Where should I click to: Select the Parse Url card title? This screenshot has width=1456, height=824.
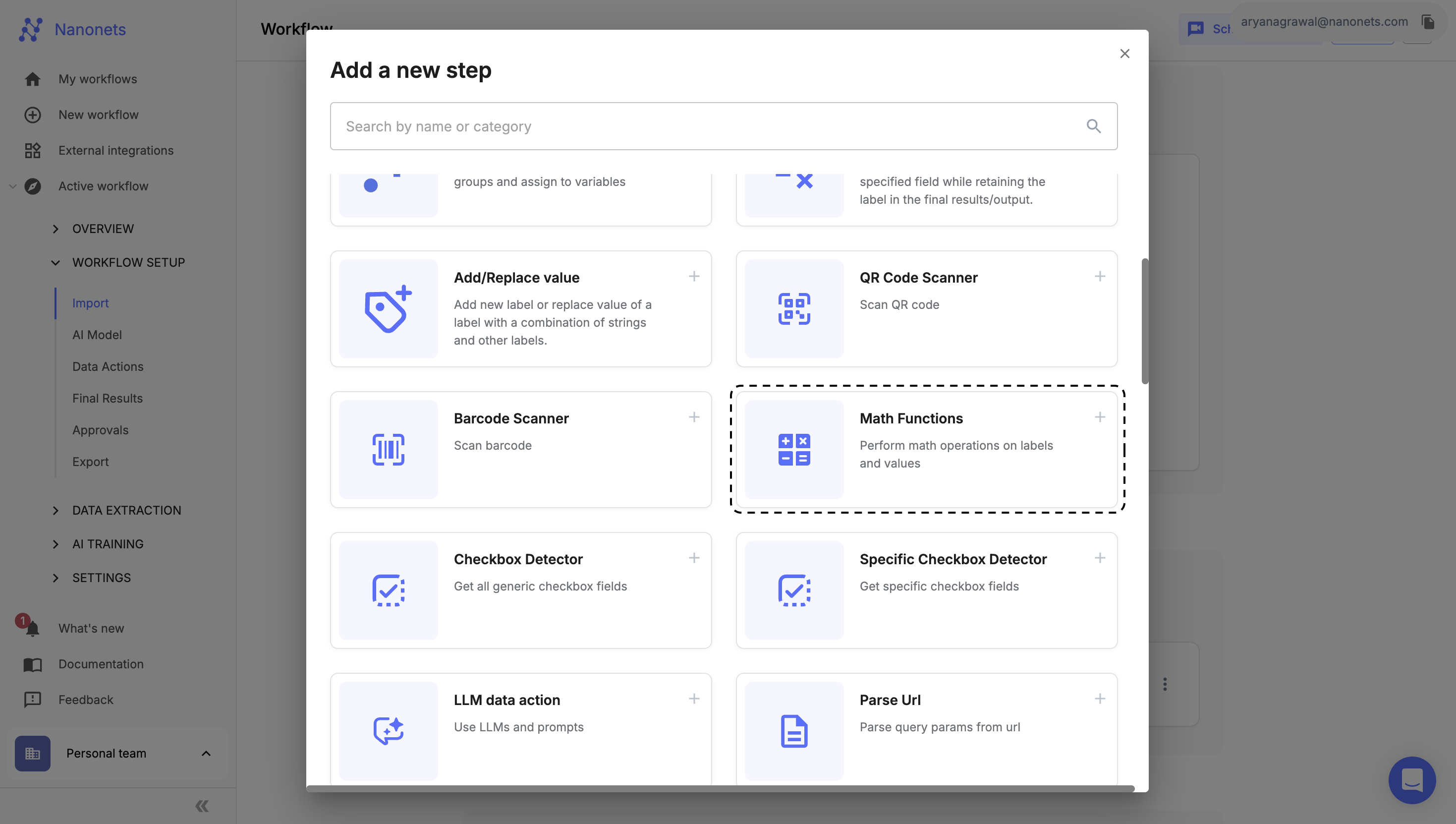(890, 700)
